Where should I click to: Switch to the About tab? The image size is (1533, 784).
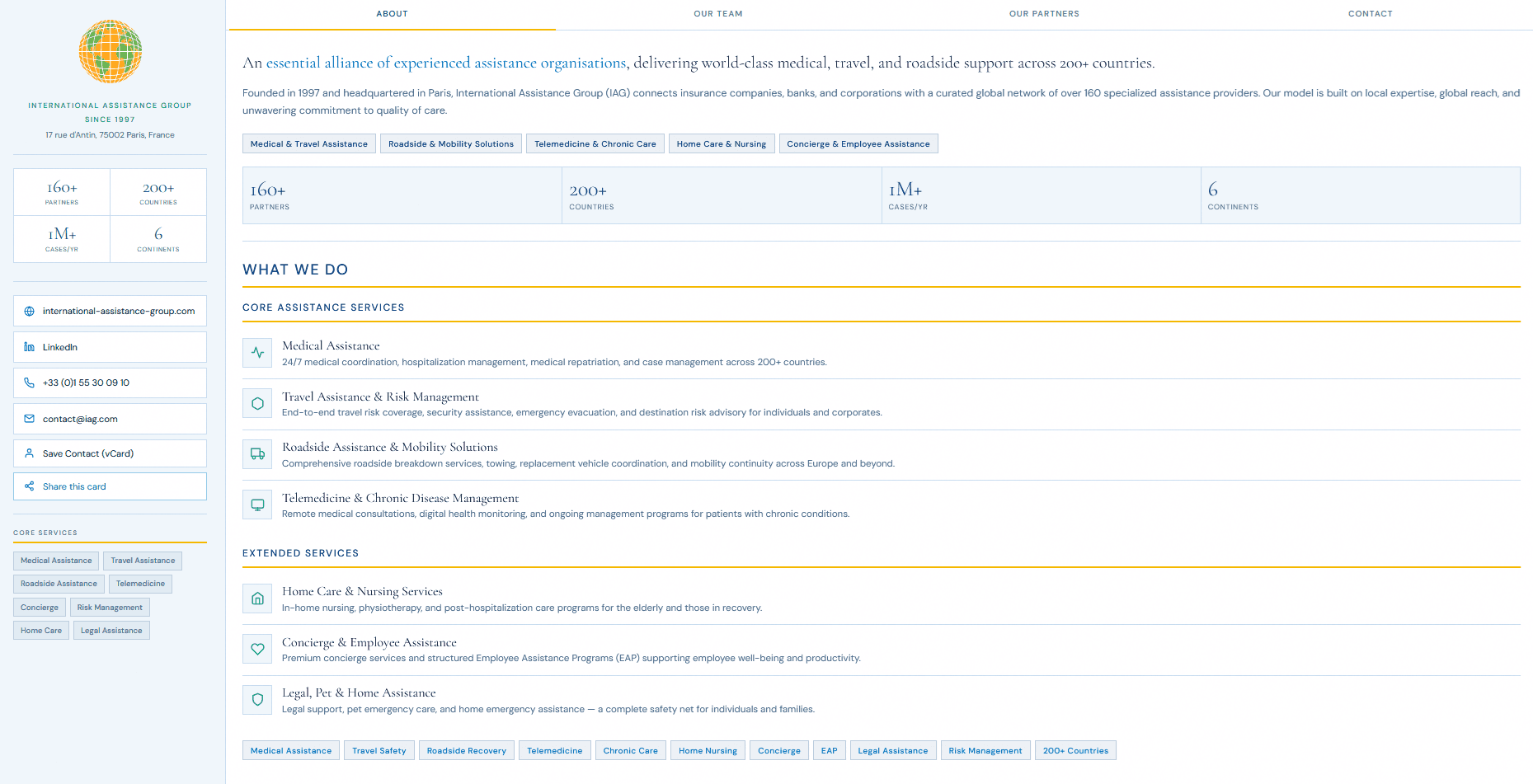point(393,14)
